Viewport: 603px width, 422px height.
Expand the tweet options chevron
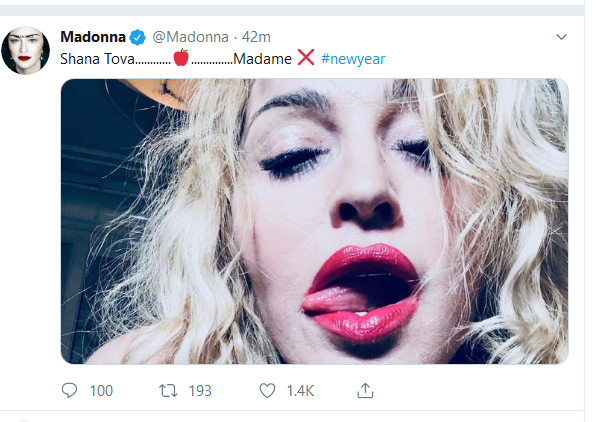coord(561,37)
